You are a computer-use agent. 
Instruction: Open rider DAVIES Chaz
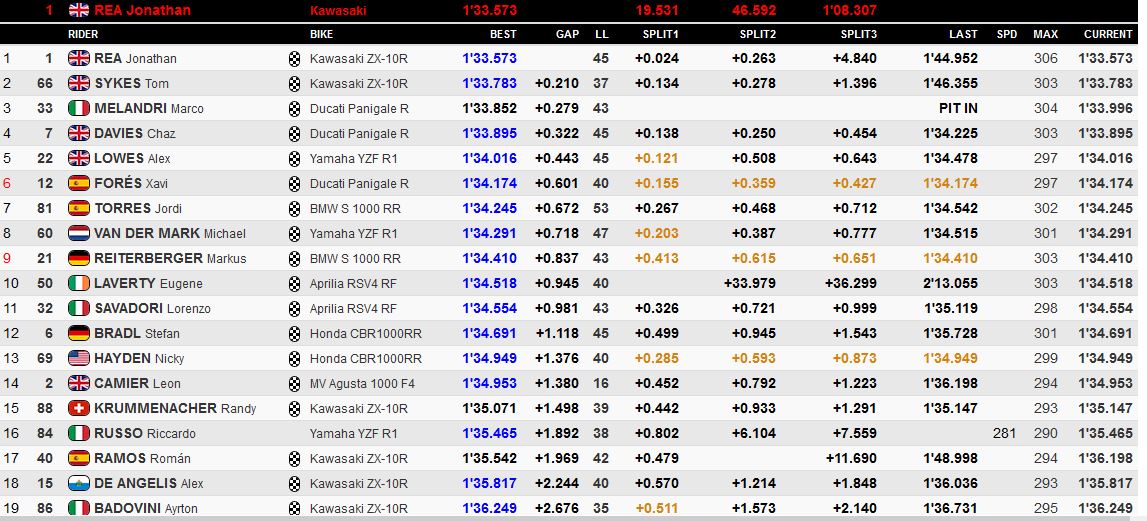click(x=134, y=133)
